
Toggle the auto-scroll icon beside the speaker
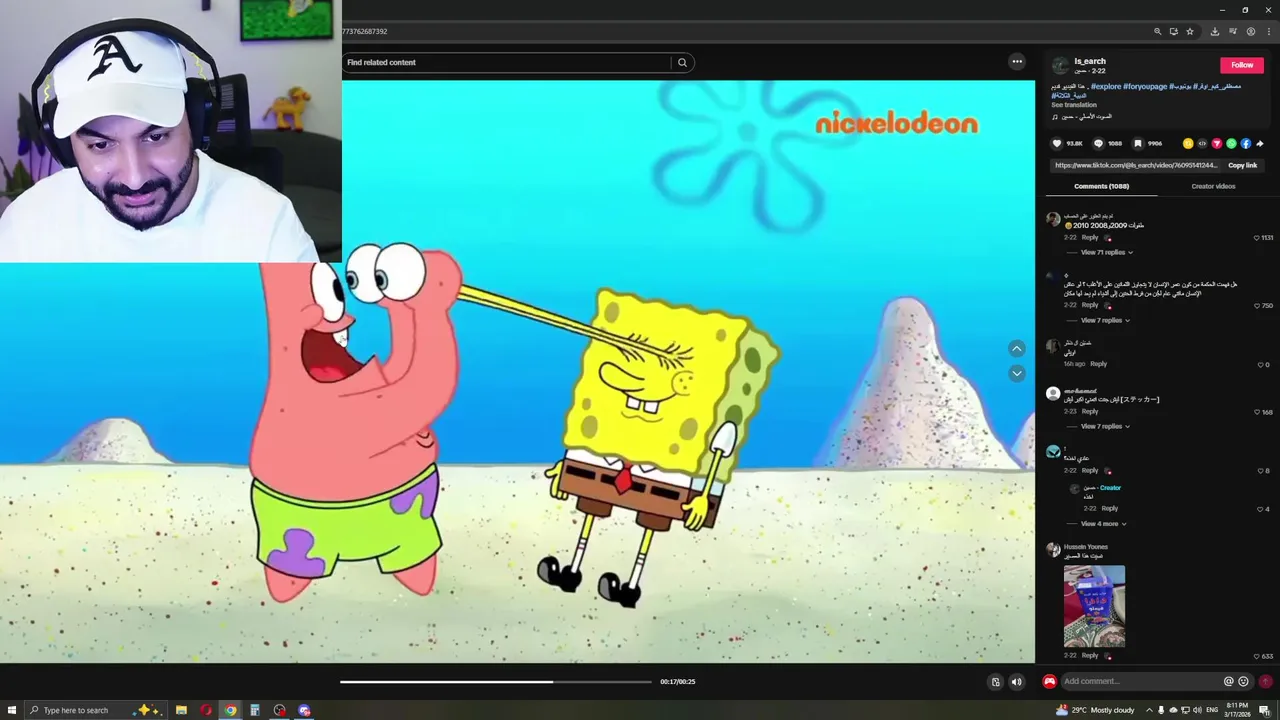[995, 682]
